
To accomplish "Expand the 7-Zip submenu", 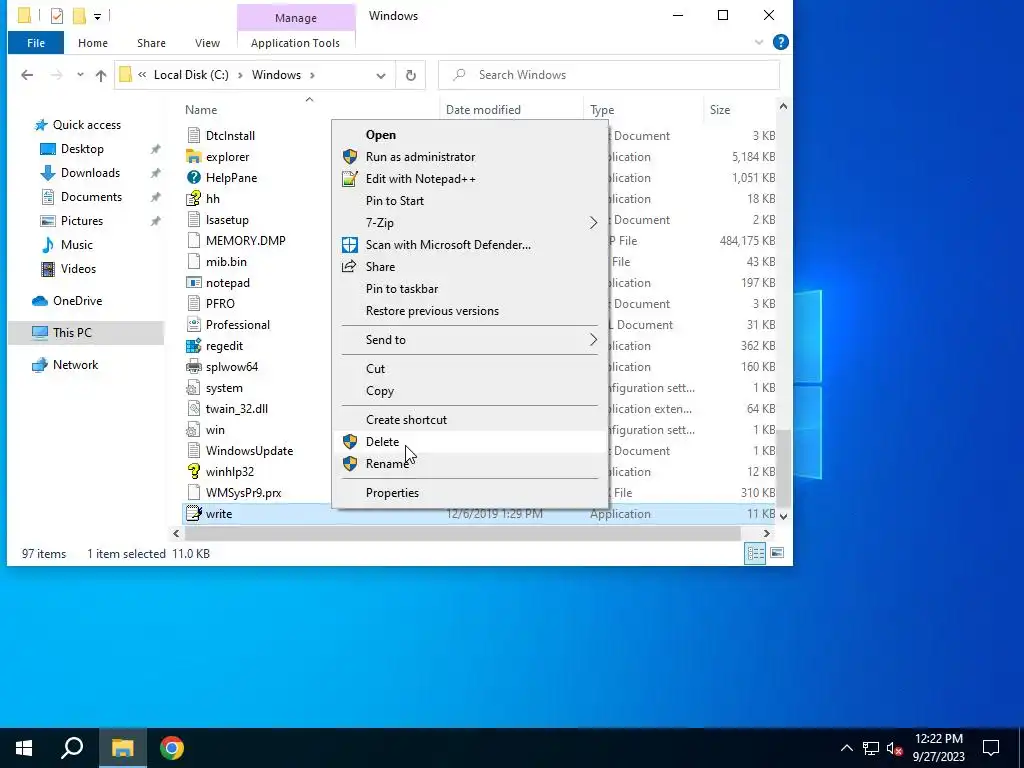I will coord(593,223).
